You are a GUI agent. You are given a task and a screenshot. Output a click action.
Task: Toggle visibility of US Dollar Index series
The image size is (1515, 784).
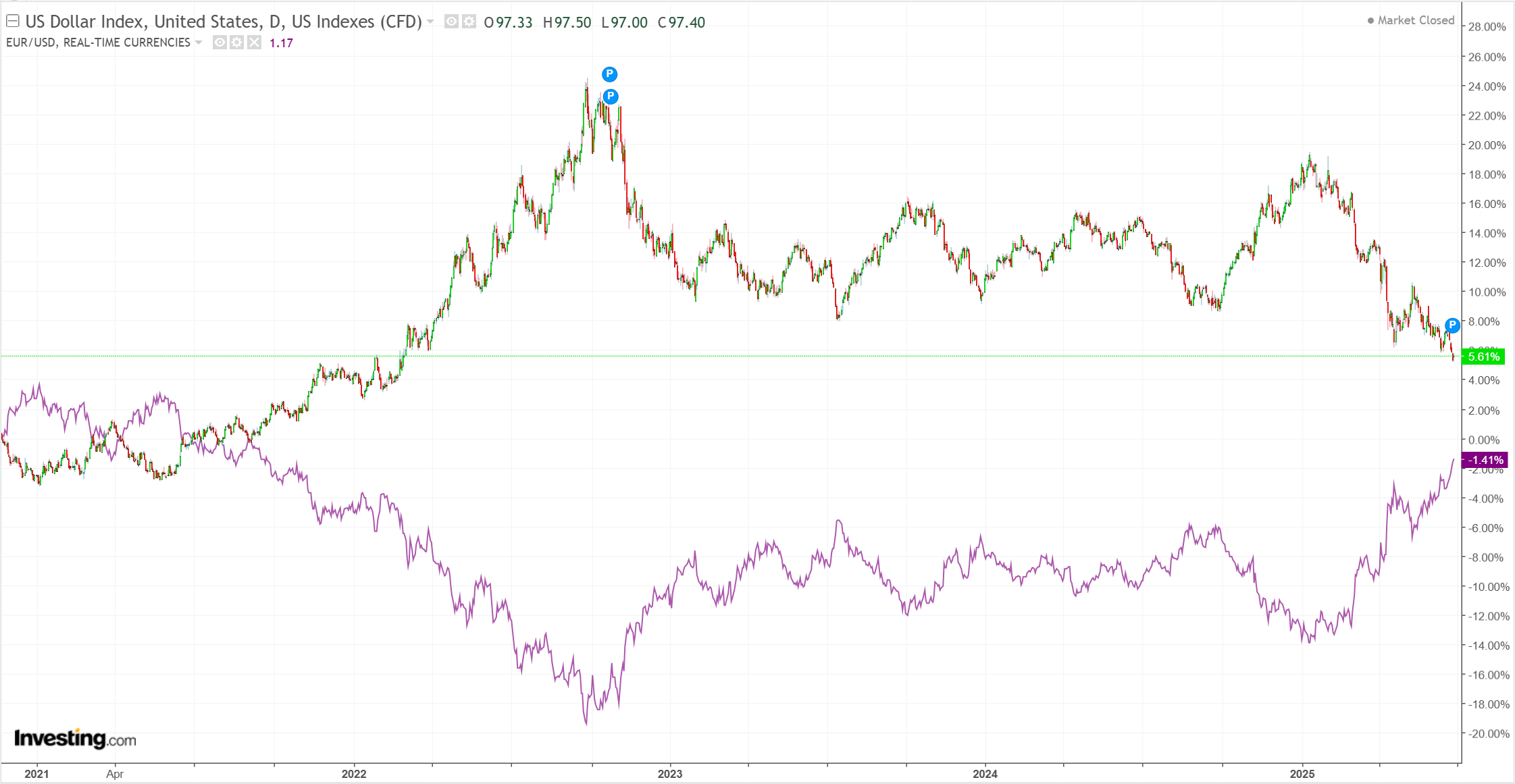point(451,22)
